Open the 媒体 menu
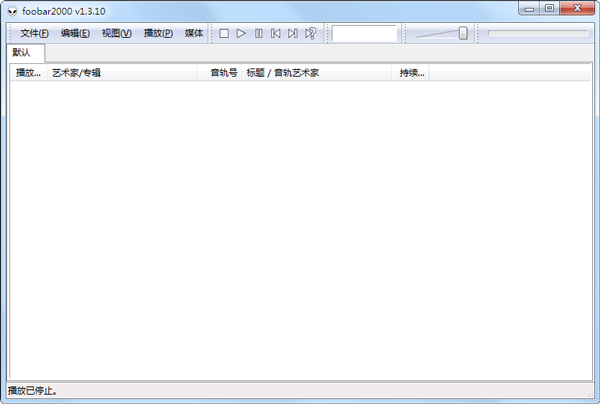Screen dimensions: 600x404 click(194, 34)
